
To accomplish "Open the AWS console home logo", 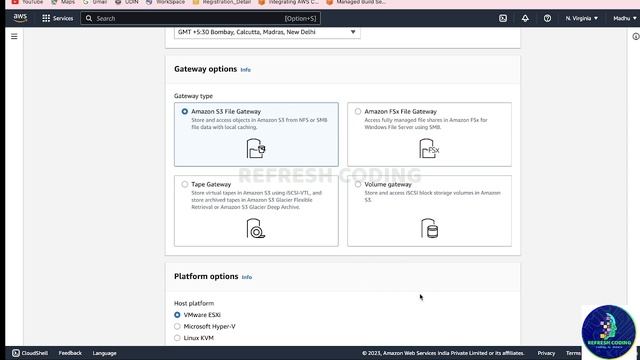I will click(x=20, y=18).
